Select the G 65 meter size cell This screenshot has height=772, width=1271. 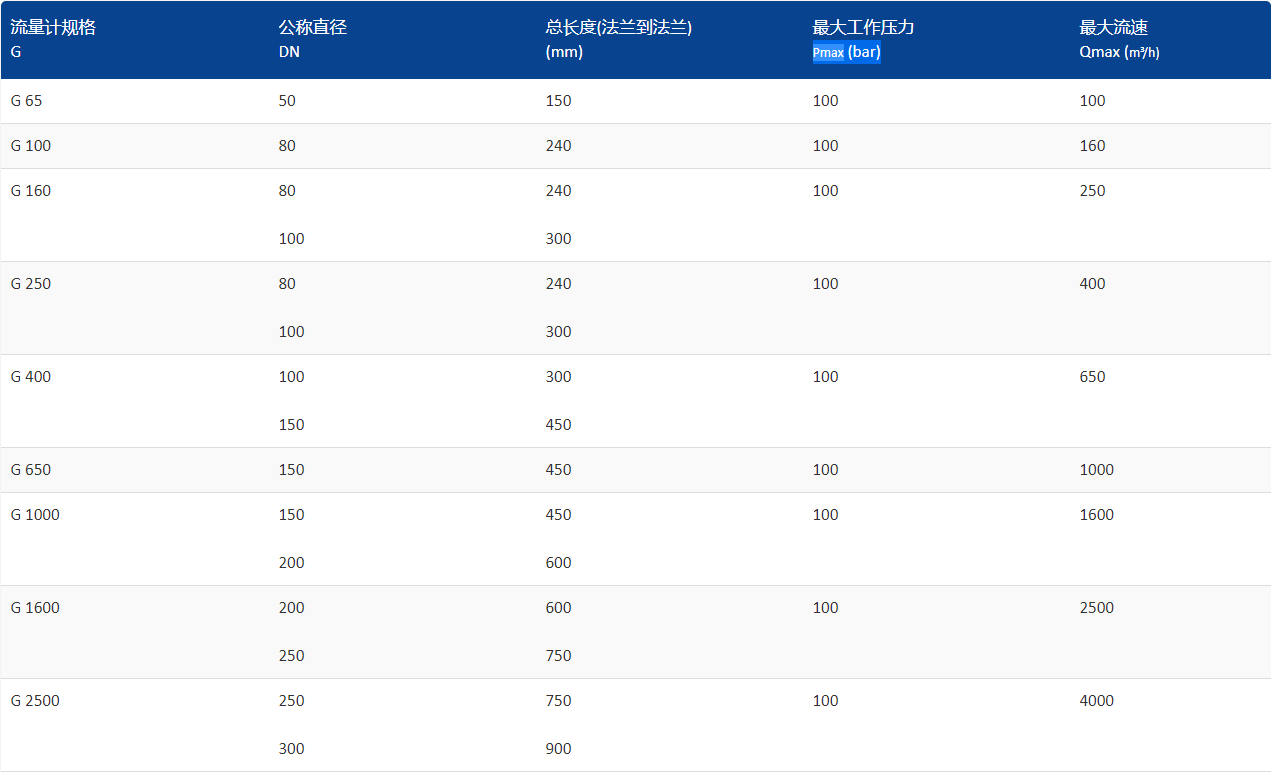[x=25, y=101]
